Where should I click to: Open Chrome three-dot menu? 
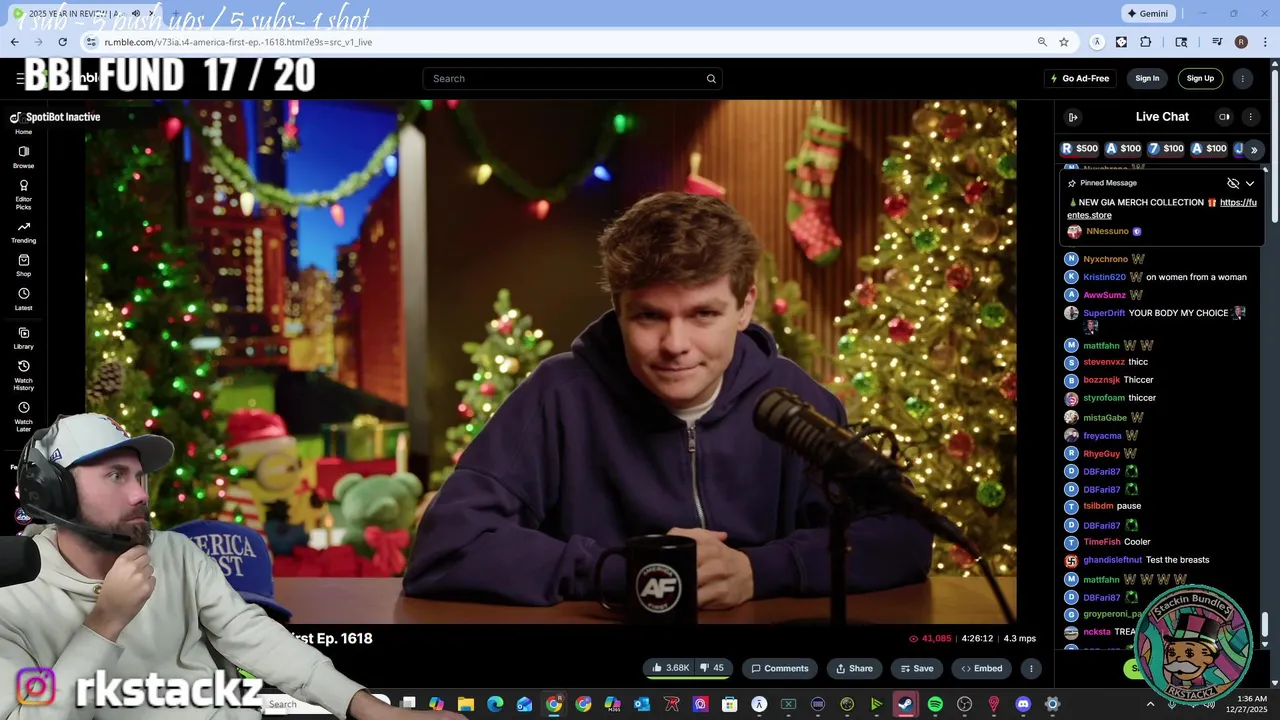click(x=1264, y=42)
